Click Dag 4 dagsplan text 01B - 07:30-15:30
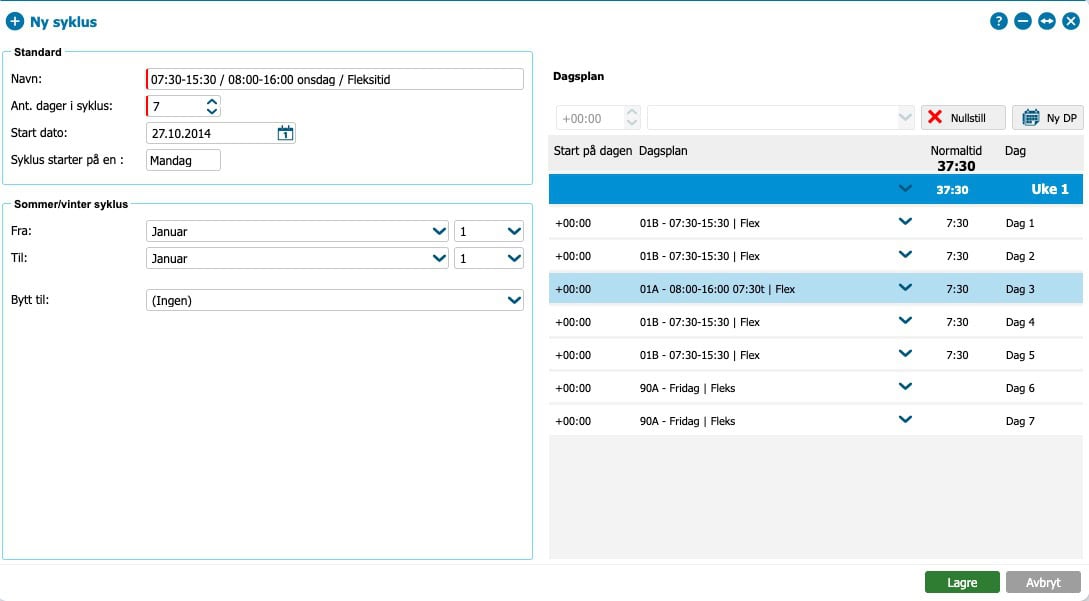The width and height of the screenshot is (1089, 601). pyautogui.click(x=699, y=322)
